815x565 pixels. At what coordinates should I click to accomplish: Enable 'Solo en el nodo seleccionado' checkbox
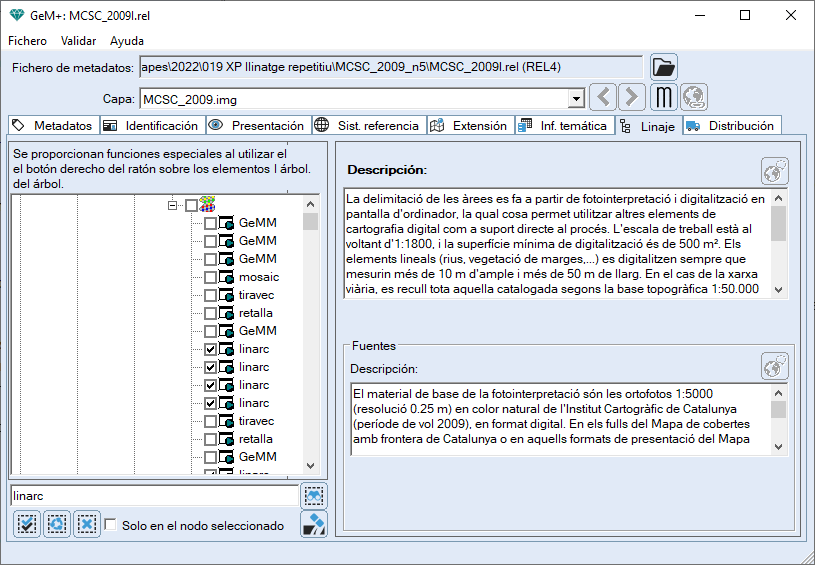(111, 525)
